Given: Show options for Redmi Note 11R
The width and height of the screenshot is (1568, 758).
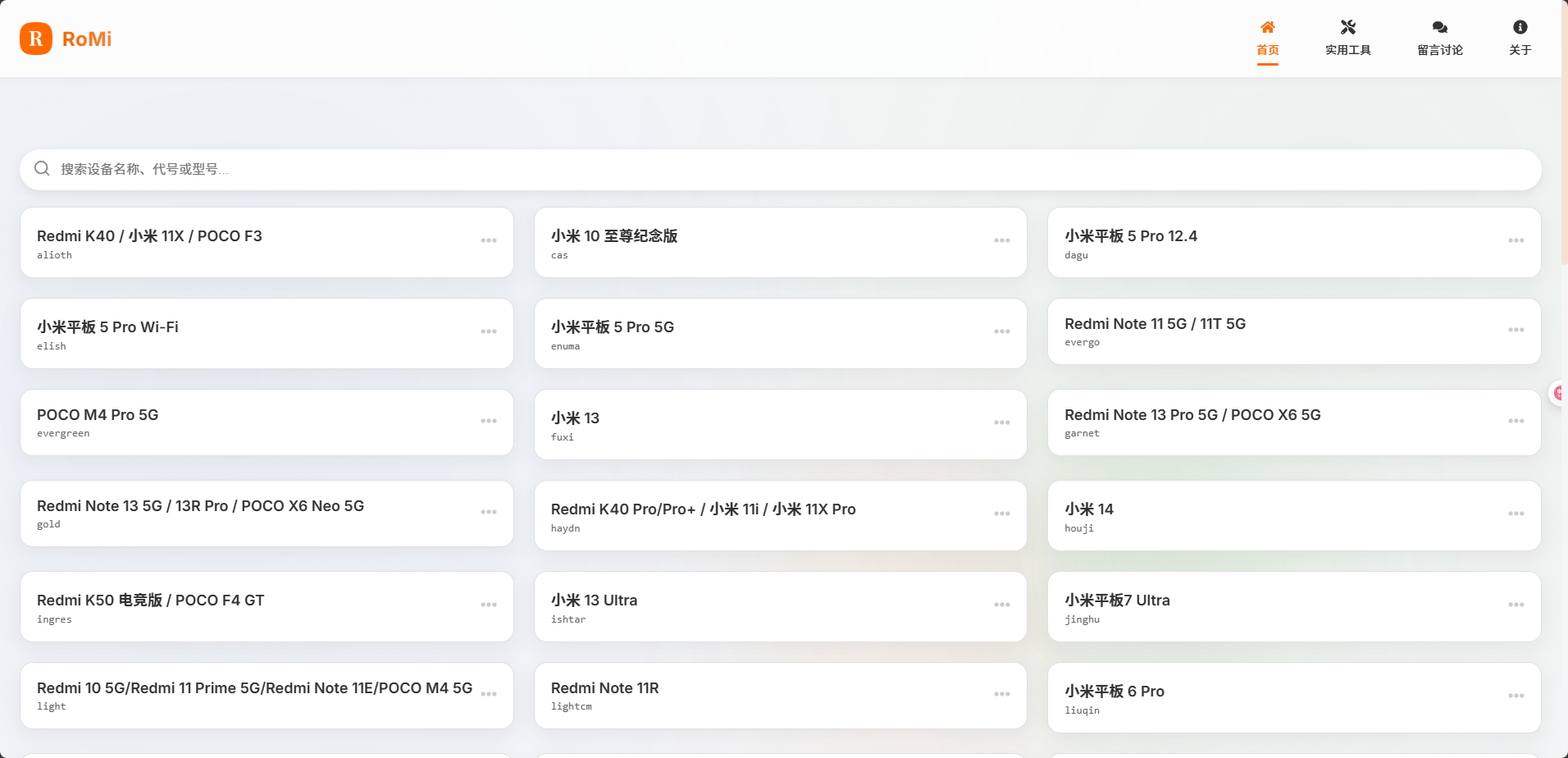Looking at the screenshot, I should tap(1001, 695).
